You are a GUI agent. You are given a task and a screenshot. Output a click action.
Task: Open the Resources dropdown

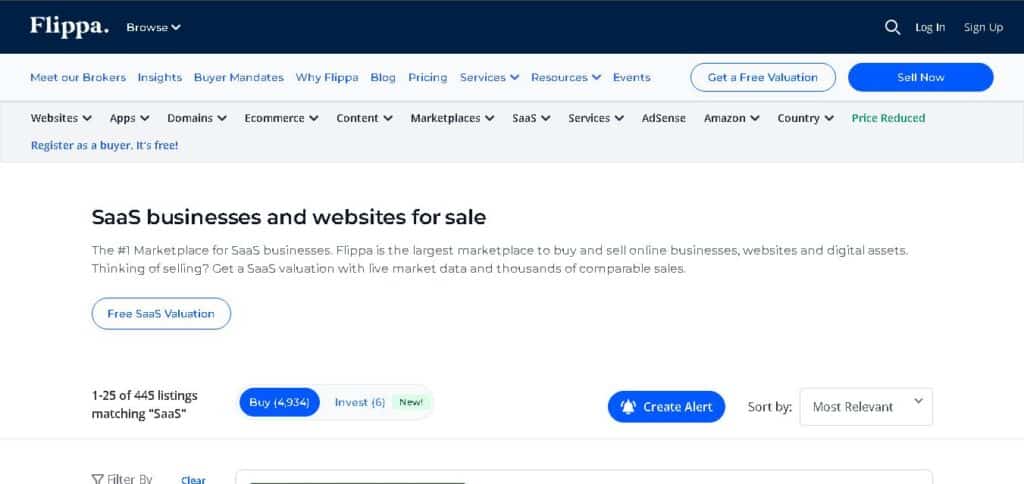[566, 77]
